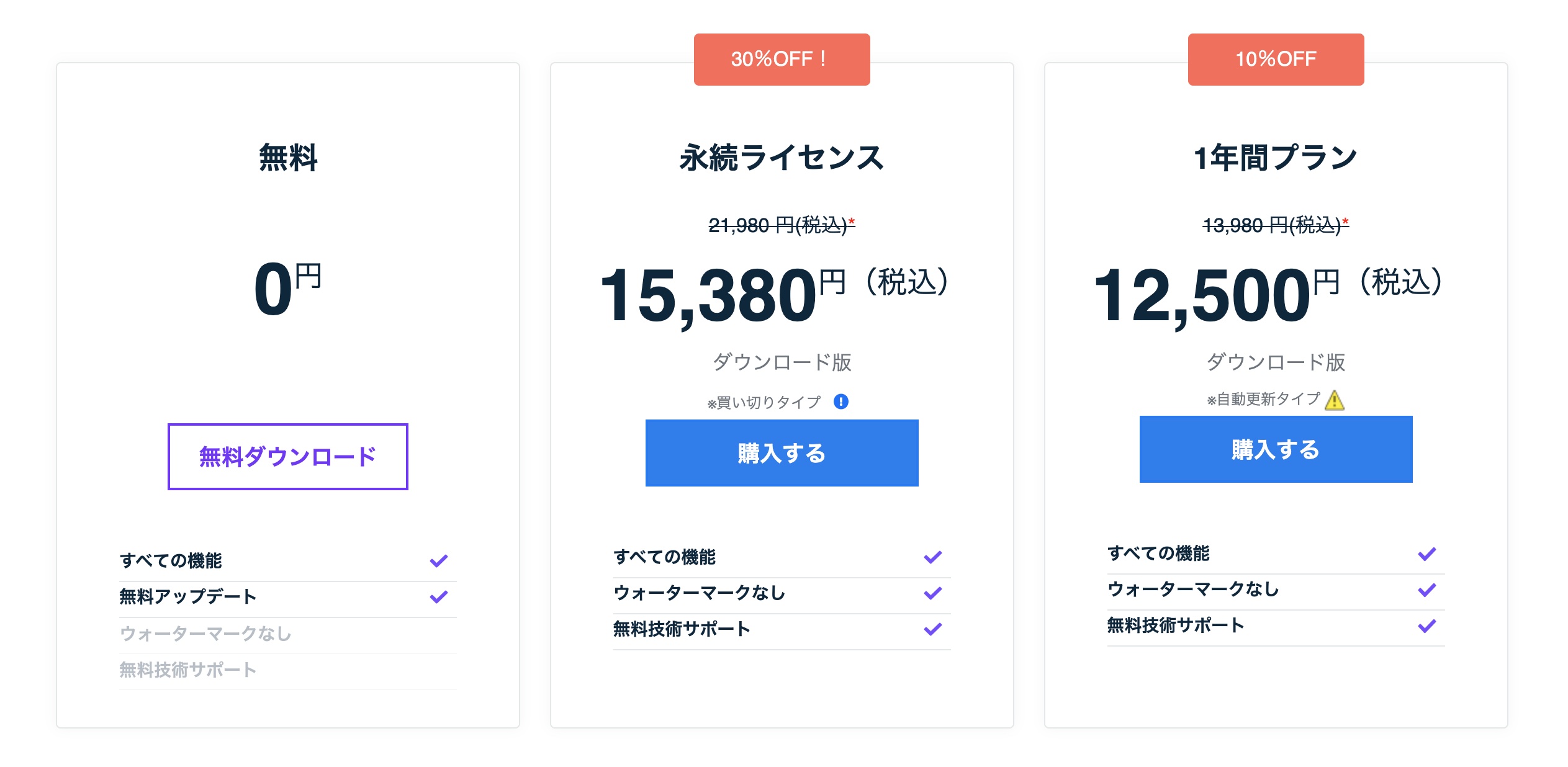The height and width of the screenshot is (767, 1568).
Task: Click the checkmark beside ウォーターマークなし under 永続ライセンス
Action: pos(931,593)
